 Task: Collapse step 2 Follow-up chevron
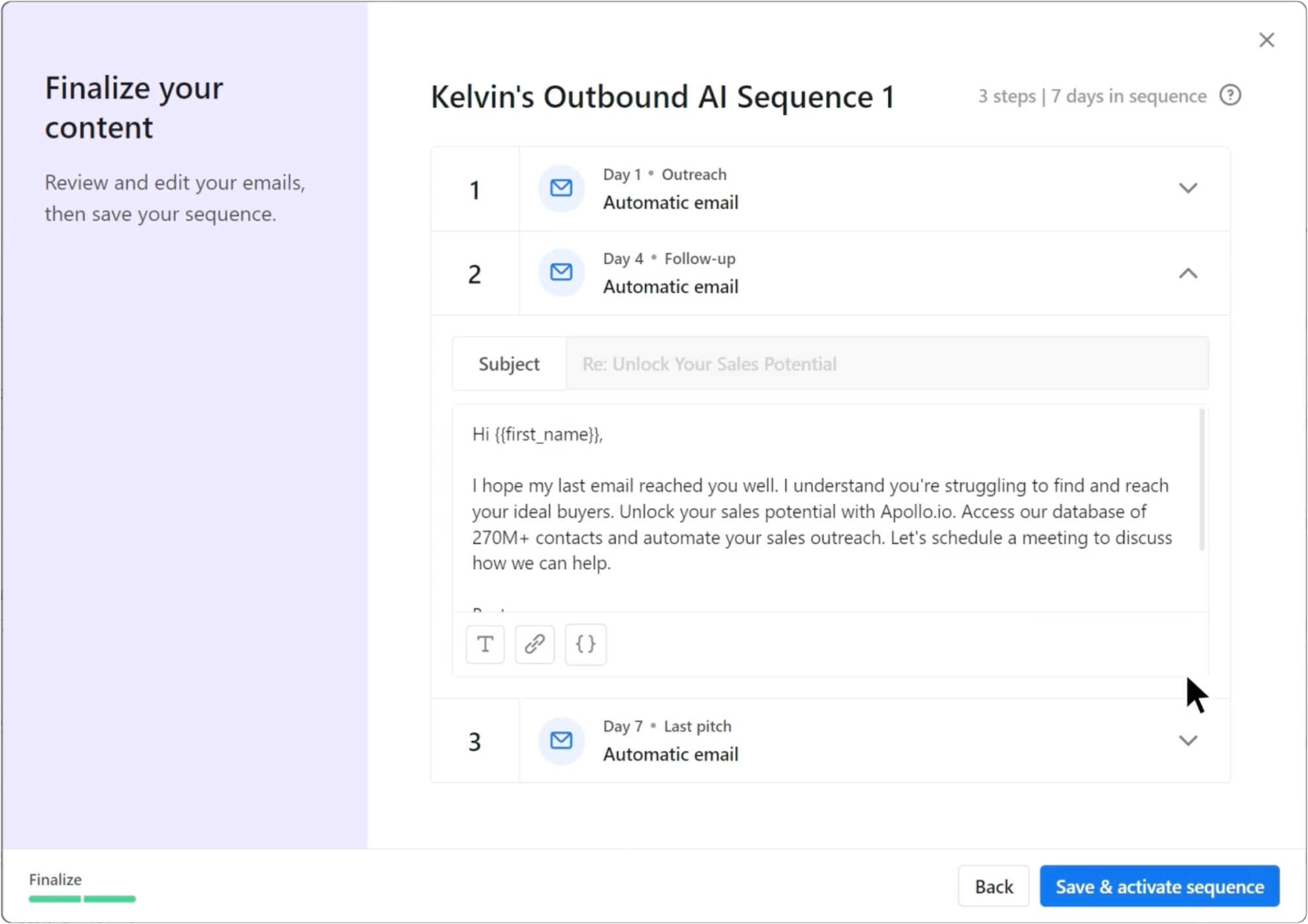tap(1188, 273)
